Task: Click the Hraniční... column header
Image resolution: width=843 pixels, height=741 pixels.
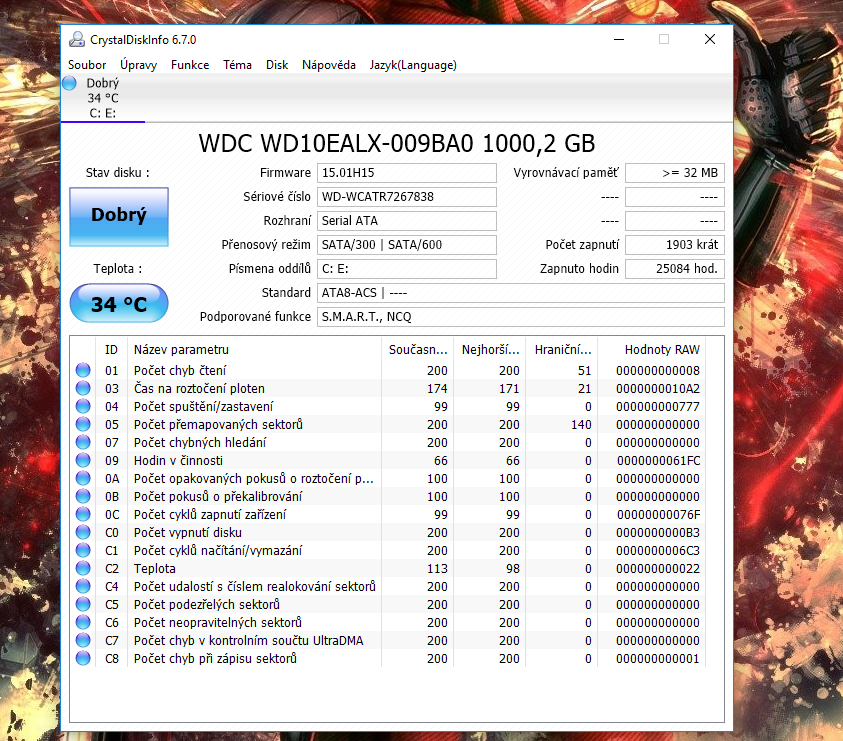Action: pyautogui.click(x=562, y=350)
